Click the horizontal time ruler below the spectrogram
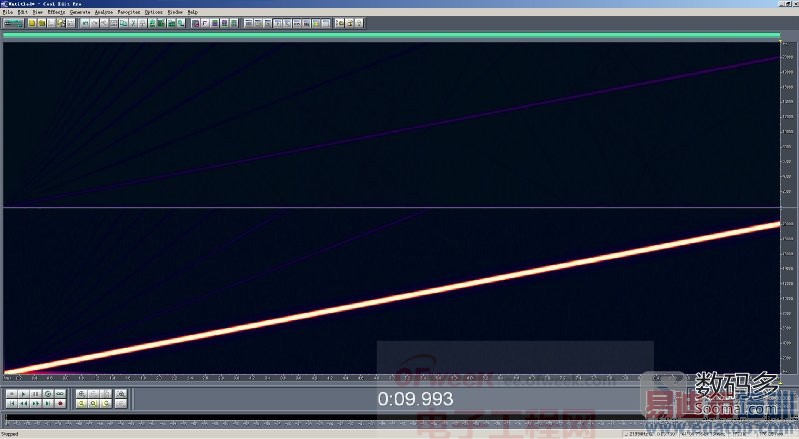Viewport: 799px width, 439px height. coord(391,378)
